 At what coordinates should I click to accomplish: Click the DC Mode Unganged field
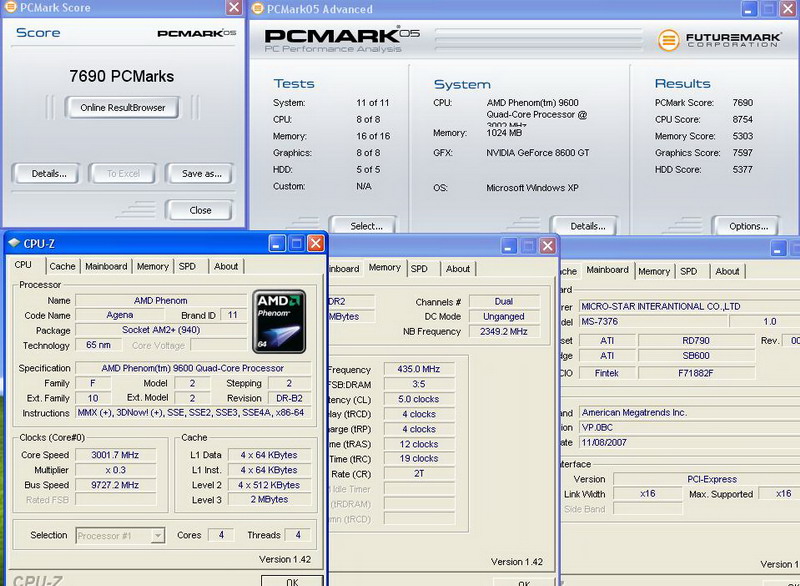504,316
